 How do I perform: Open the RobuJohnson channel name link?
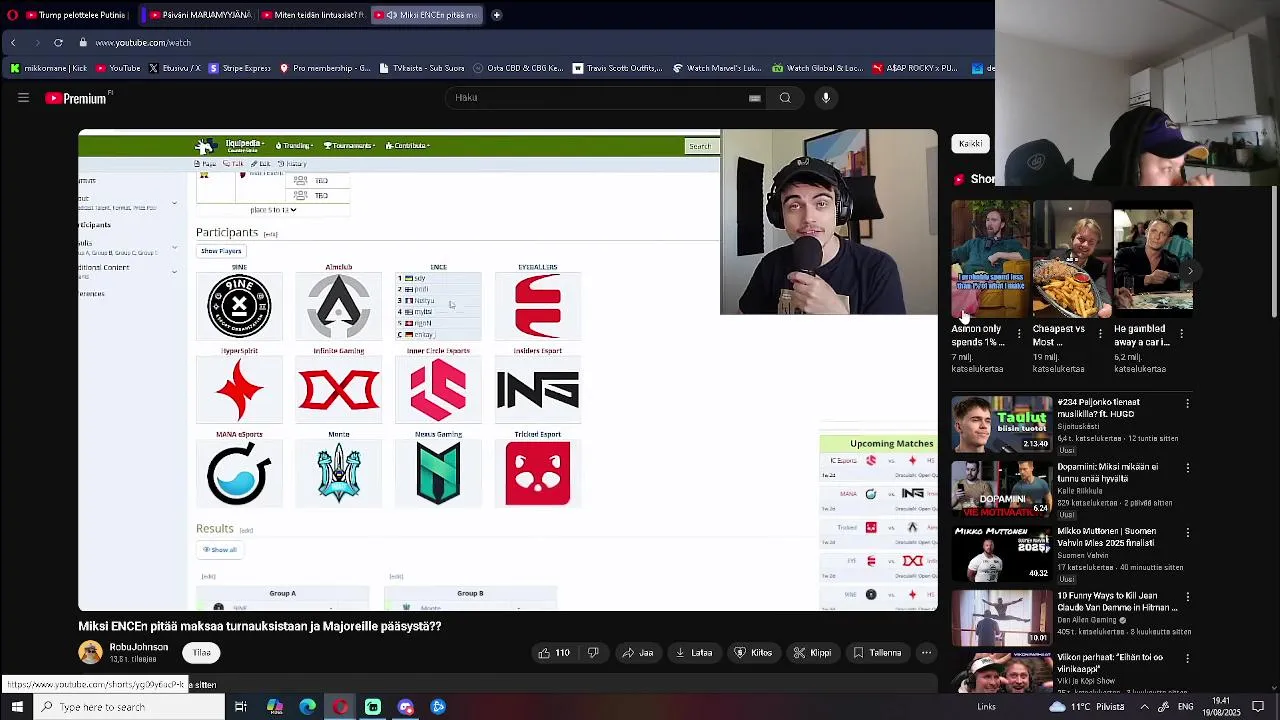point(139,647)
